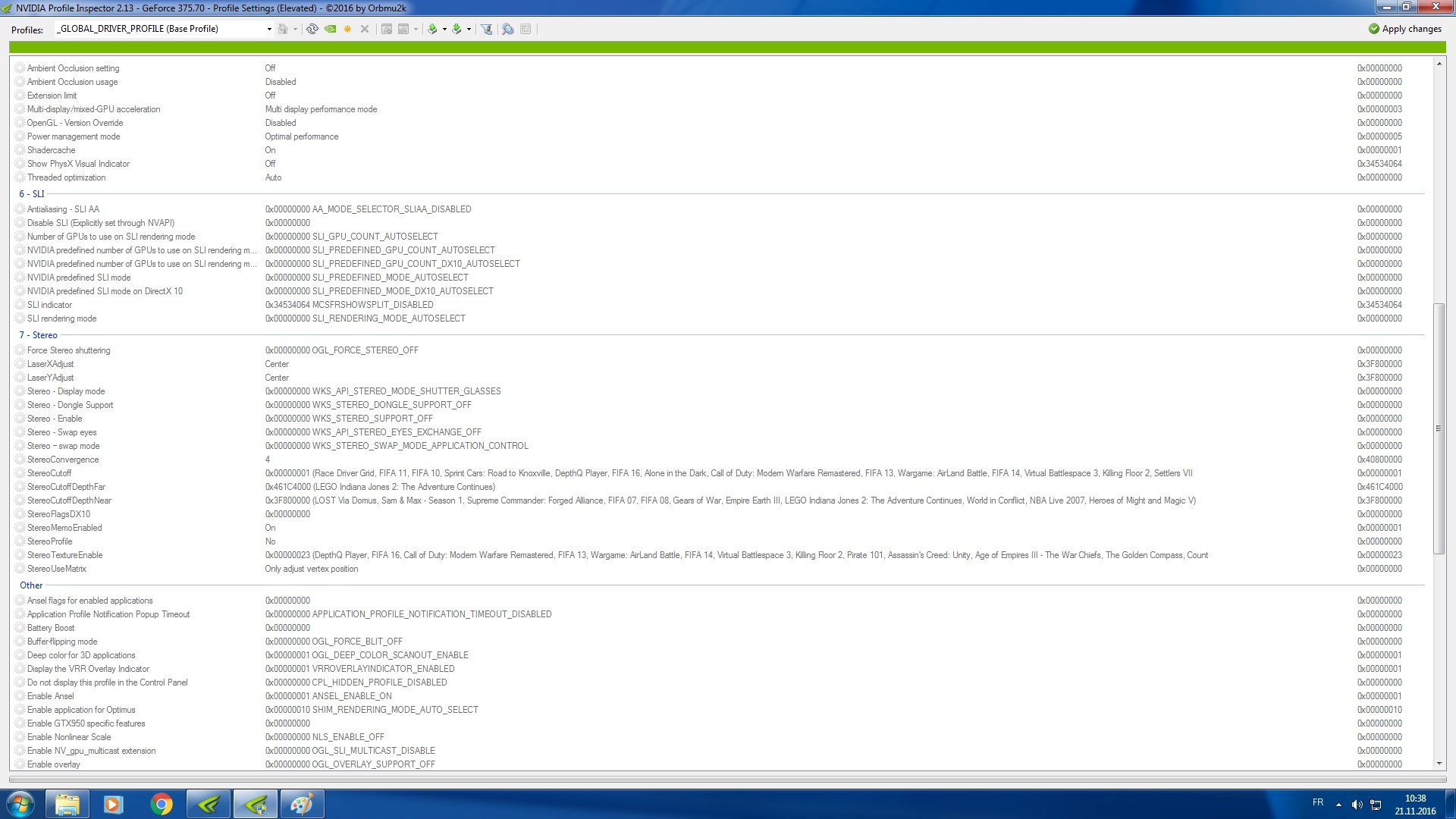
Task: Click gear icon beside StereoCutoff
Action: point(20,473)
